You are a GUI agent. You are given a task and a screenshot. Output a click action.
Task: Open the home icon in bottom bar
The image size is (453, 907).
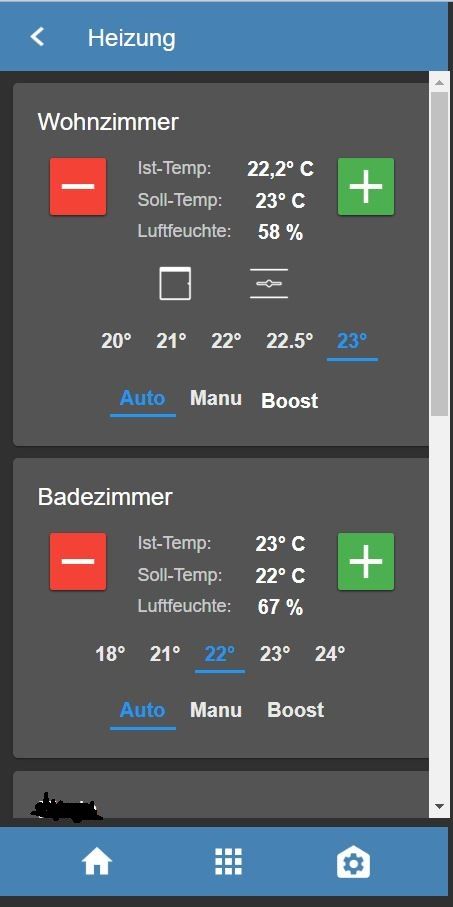(x=97, y=862)
